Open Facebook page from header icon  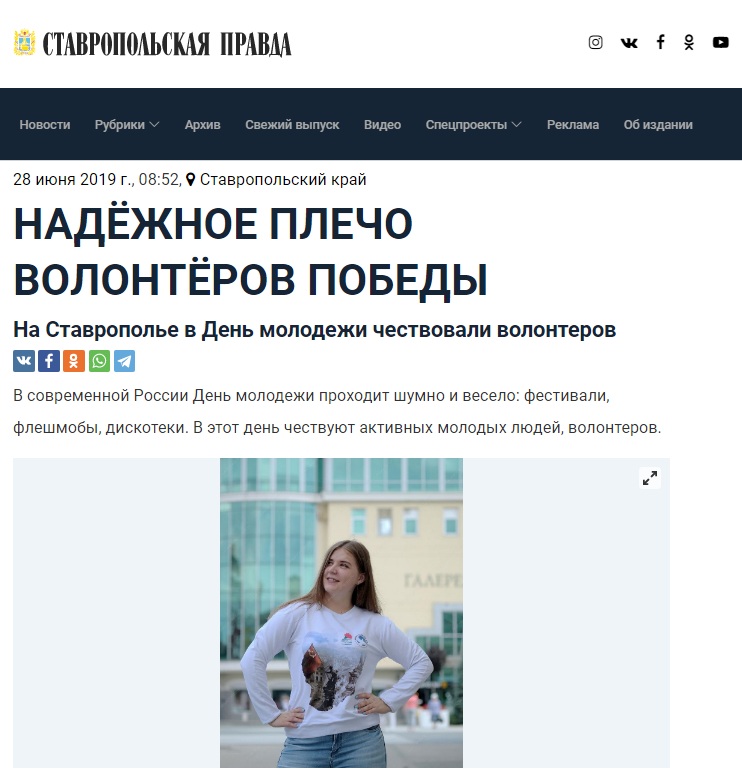pos(661,42)
